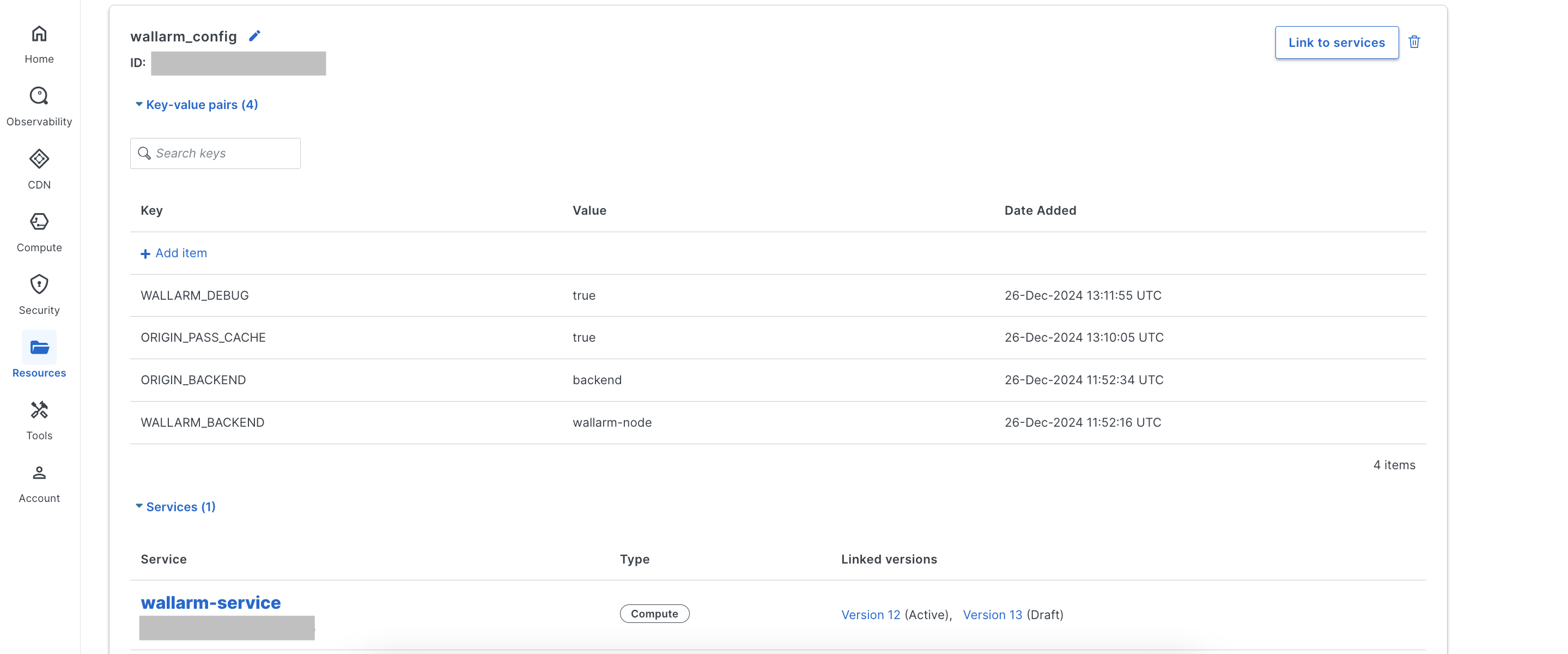Open Version 13 draft link
The width and height of the screenshot is (1568, 654).
(992, 614)
